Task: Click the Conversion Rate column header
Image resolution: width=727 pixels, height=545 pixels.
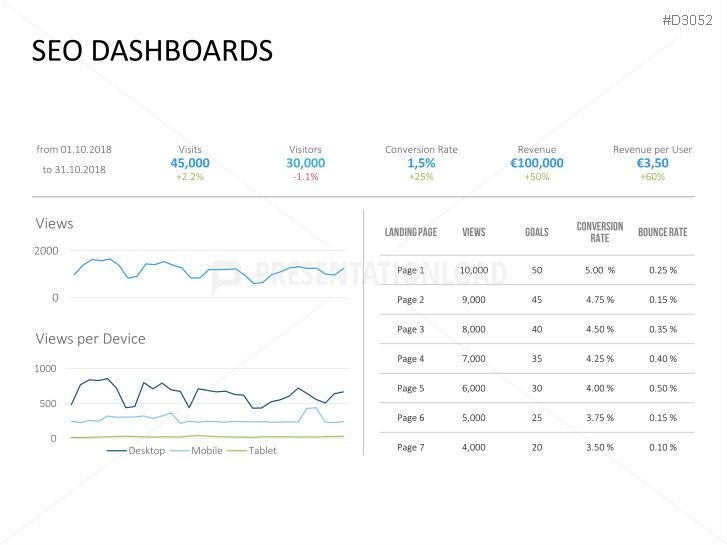Action: tap(599, 232)
